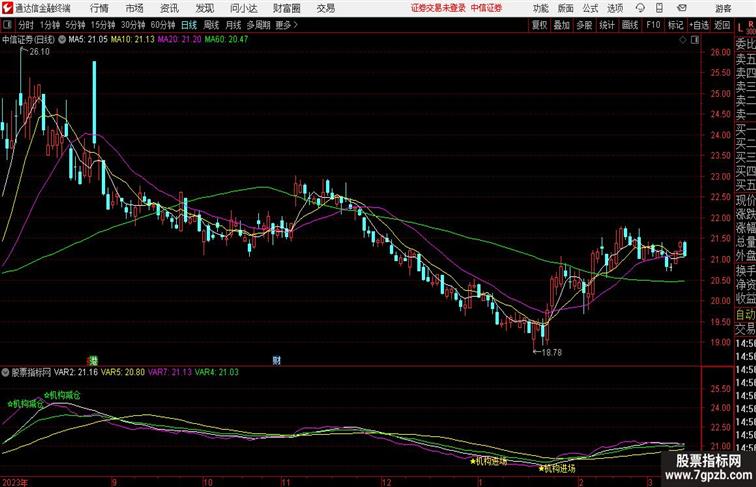This screenshot has width=756, height=487.
Task: Click the 画线 drawing toolbar button
Action: pos(630,25)
